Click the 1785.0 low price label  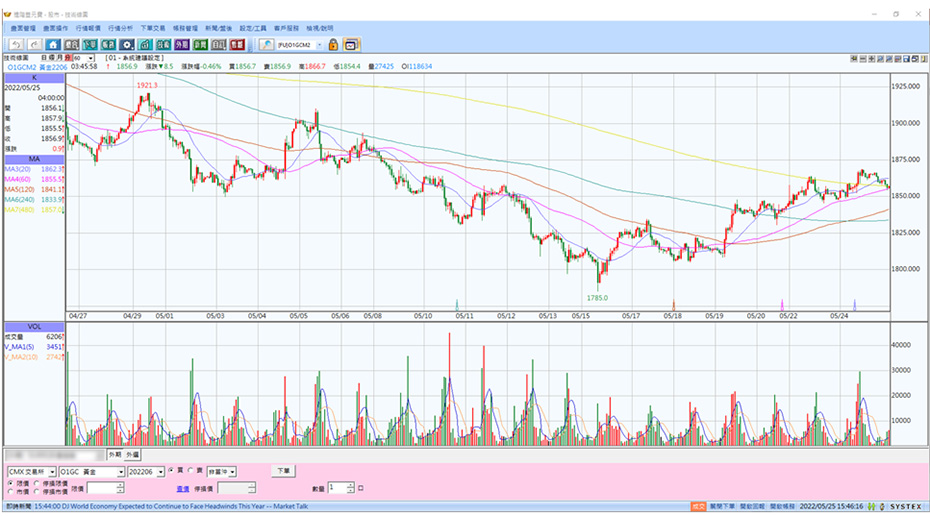(x=597, y=298)
